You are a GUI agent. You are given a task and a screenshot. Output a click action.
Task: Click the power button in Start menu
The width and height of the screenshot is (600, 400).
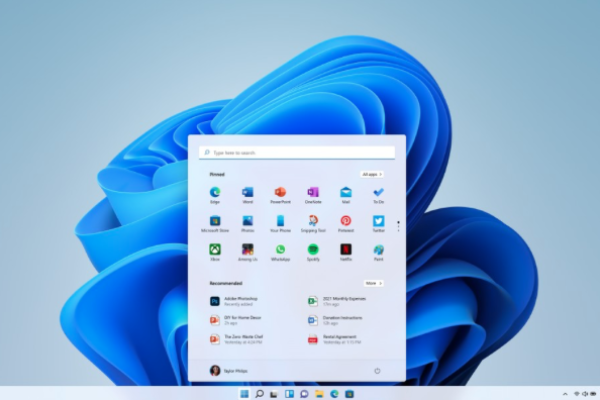click(377, 370)
